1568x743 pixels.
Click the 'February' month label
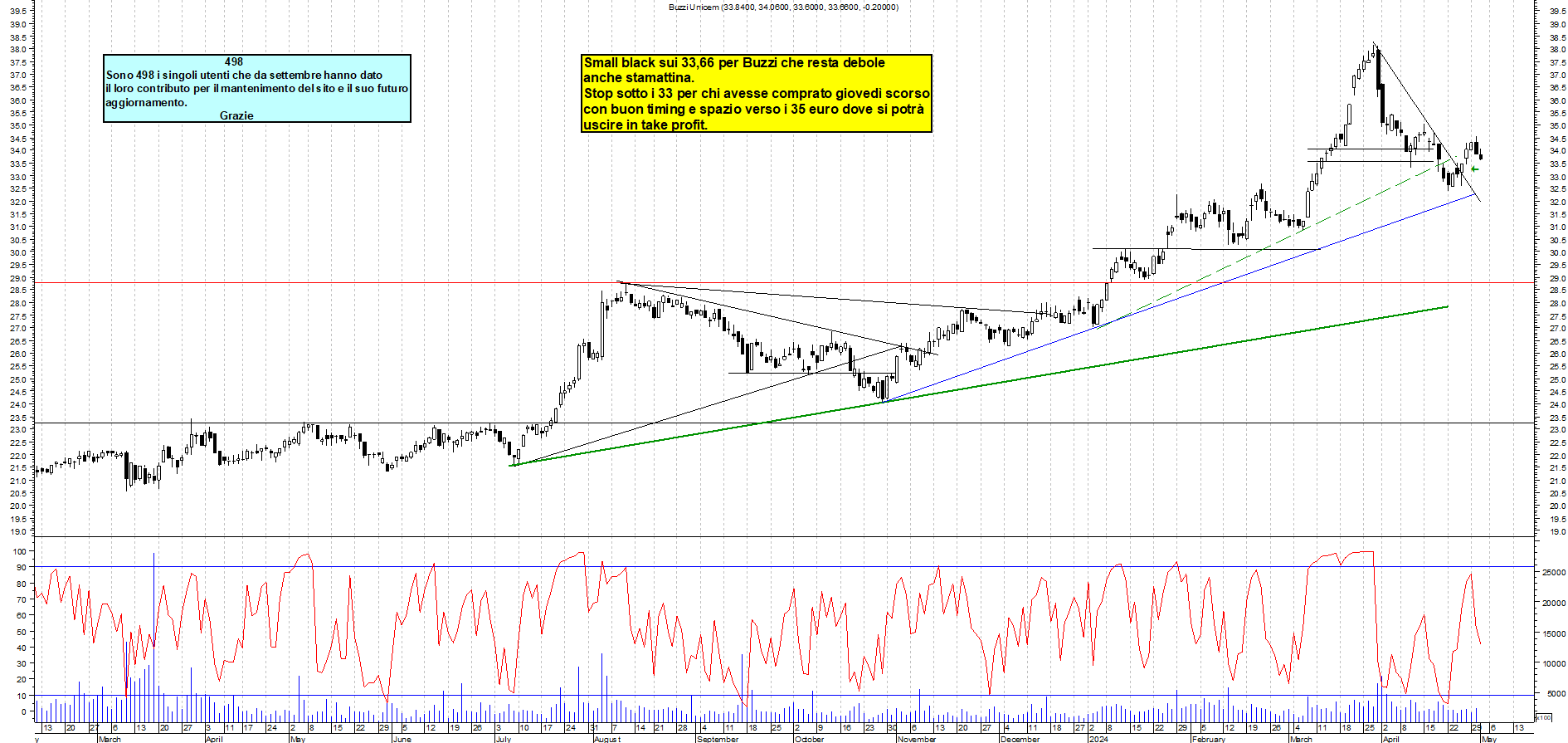click(1209, 739)
